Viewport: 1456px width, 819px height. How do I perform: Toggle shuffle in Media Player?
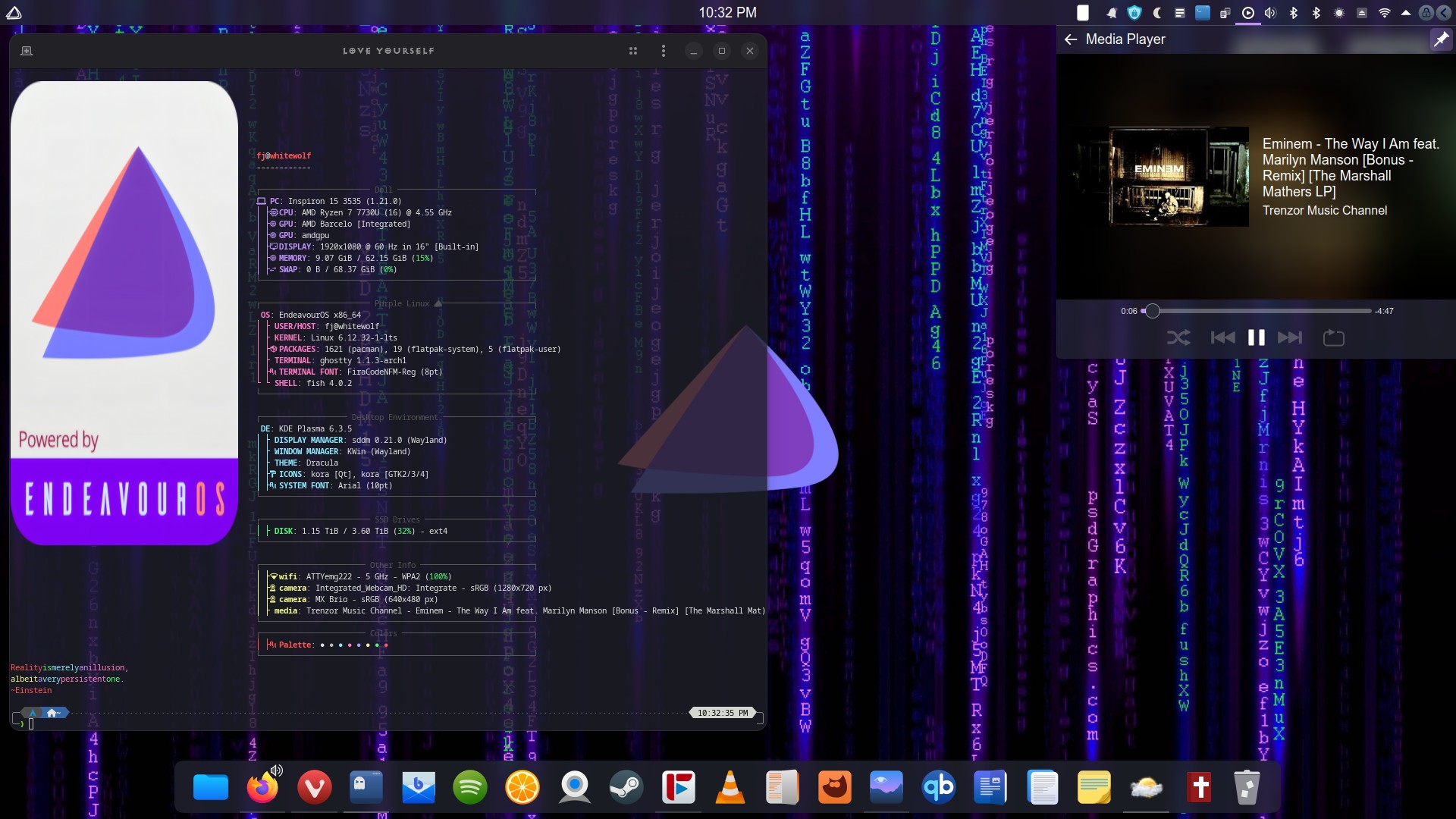point(1178,337)
